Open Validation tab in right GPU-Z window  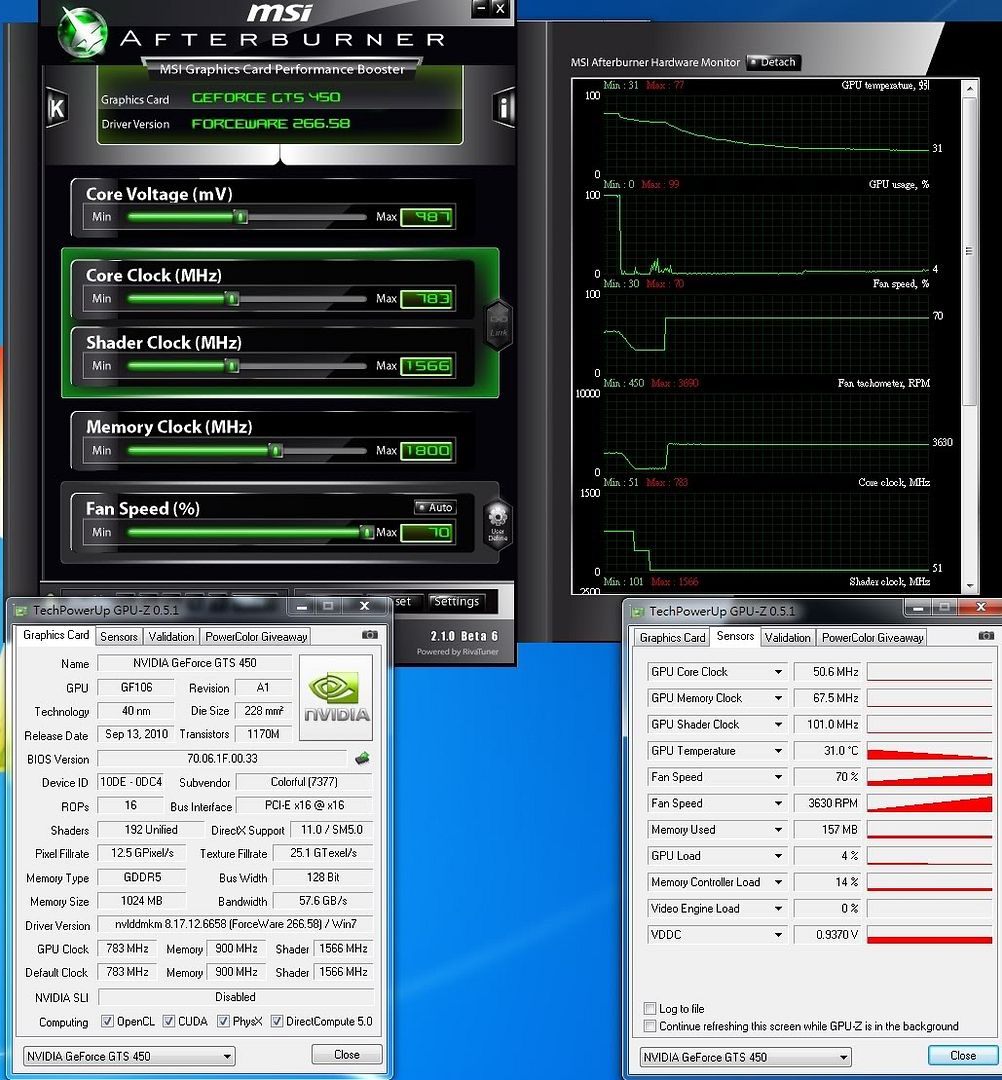tap(787, 637)
